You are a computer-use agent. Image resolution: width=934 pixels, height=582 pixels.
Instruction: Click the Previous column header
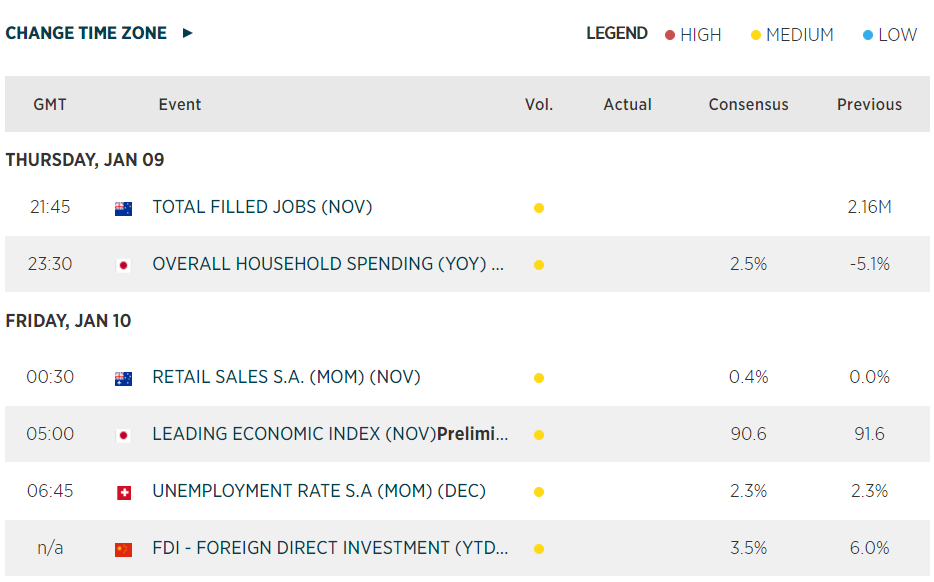tap(869, 104)
